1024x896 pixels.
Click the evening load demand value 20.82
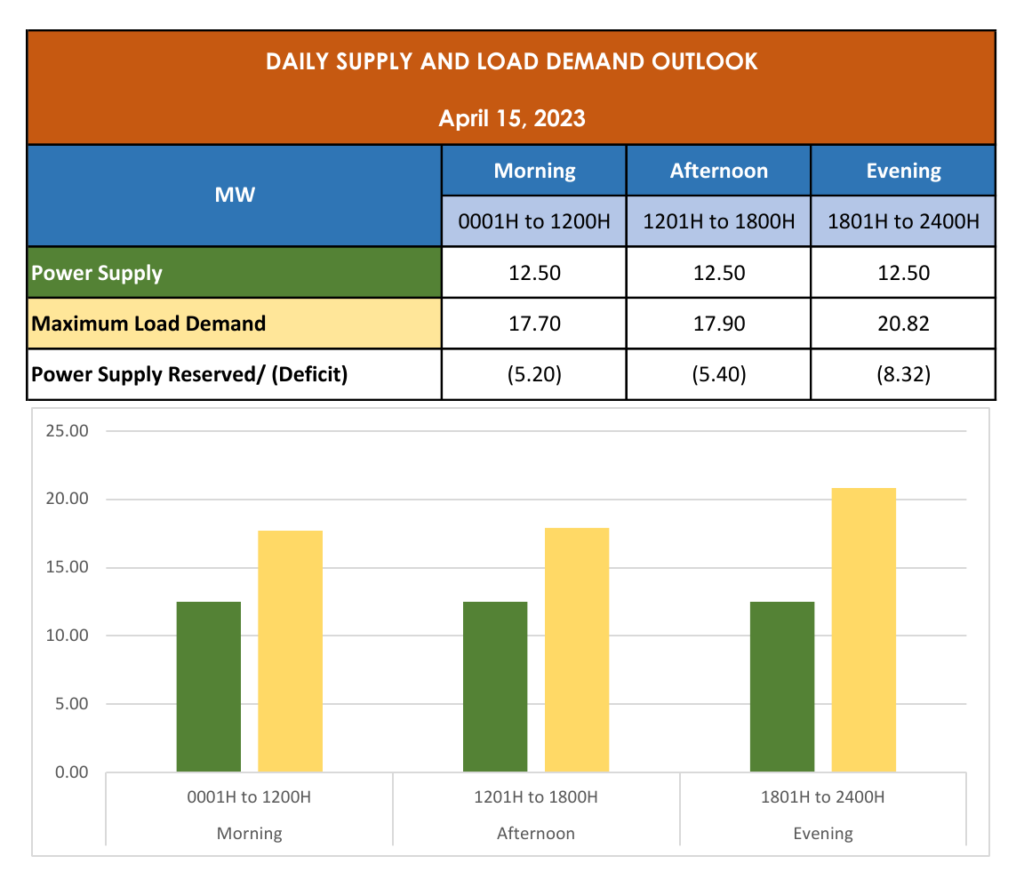(903, 324)
